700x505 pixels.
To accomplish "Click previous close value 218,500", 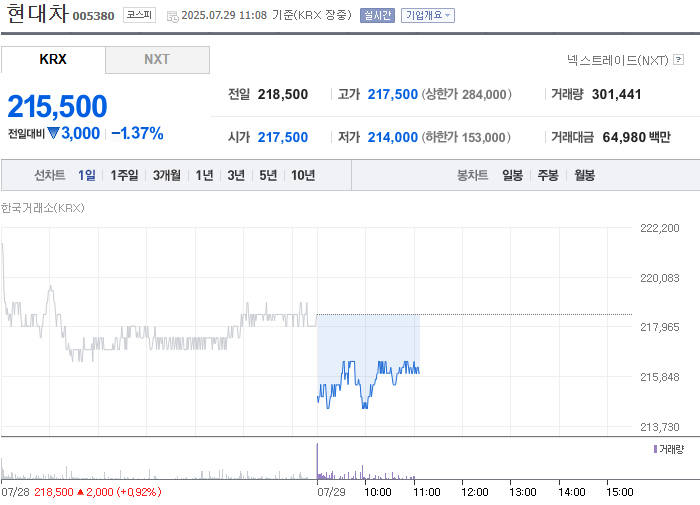I will [283, 94].
